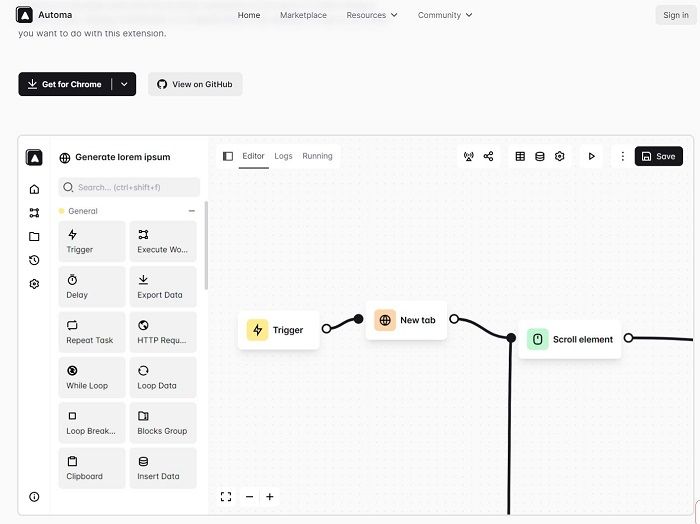Open the Get for Chrome dropdown arrow
This screenshot has width=700, height=524.
click(124, 84)
